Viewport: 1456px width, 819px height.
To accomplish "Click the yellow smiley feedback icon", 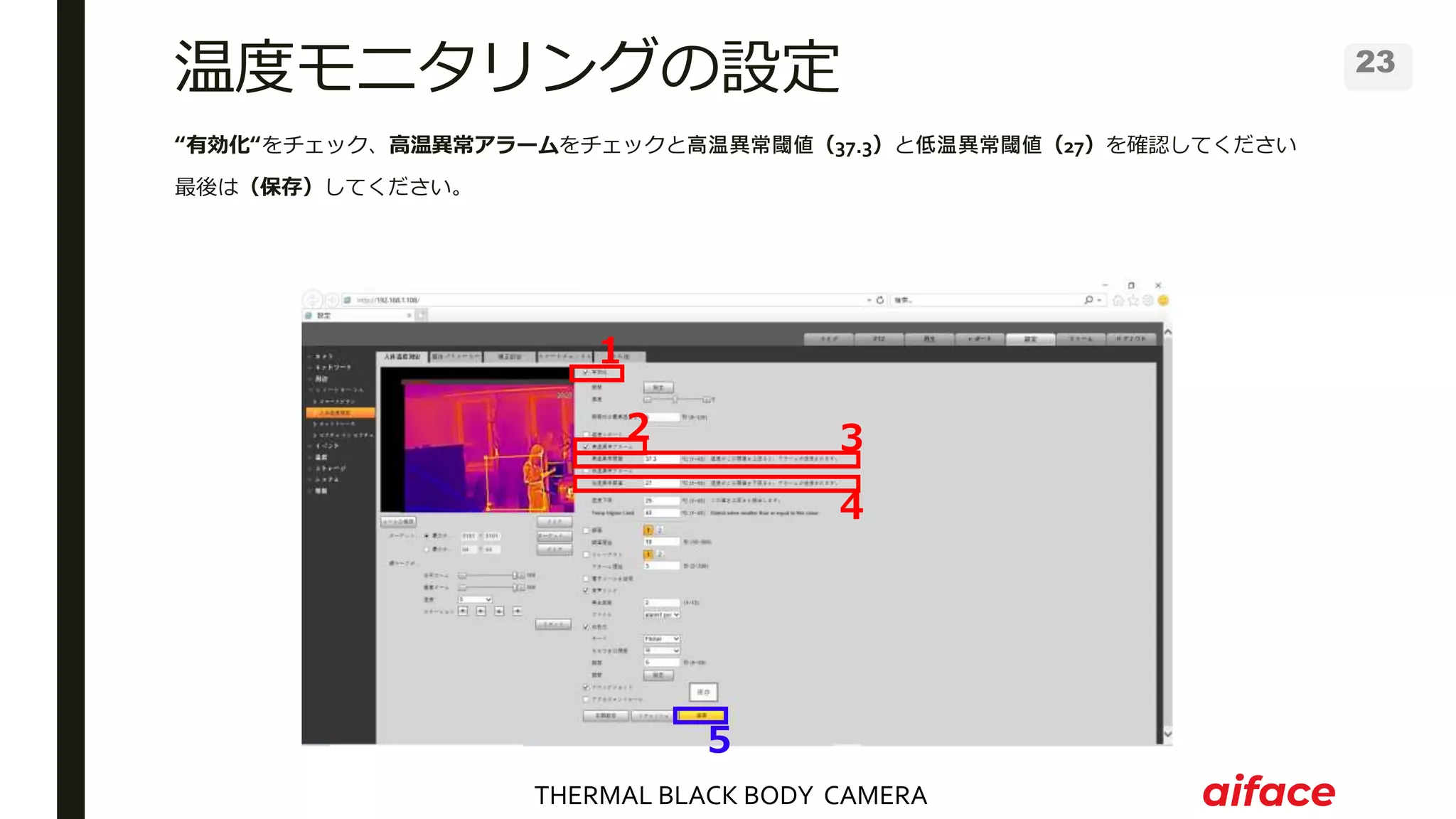I will point(1163,300).
